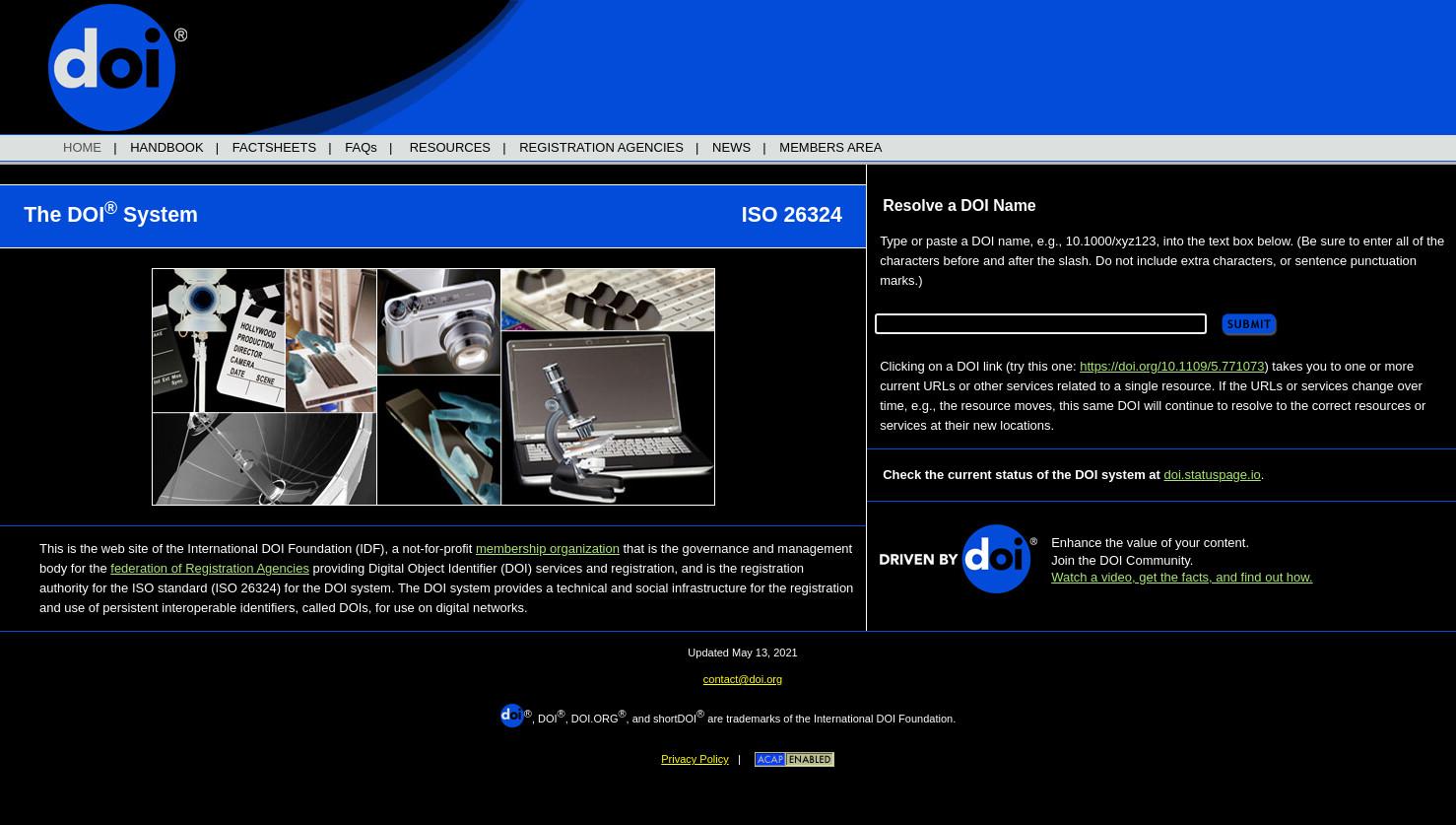Go to the NEWS section
1456x825 pixels.
coord(731,148)
